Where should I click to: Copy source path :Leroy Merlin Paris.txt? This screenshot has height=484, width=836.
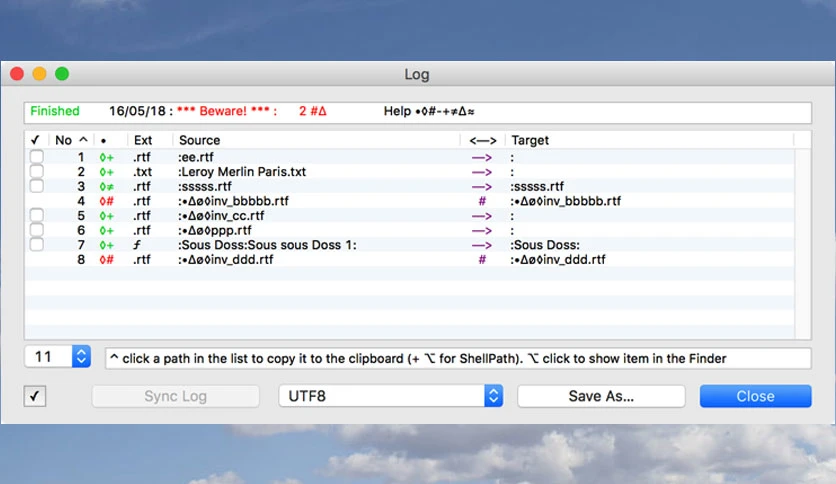(242, 172)
